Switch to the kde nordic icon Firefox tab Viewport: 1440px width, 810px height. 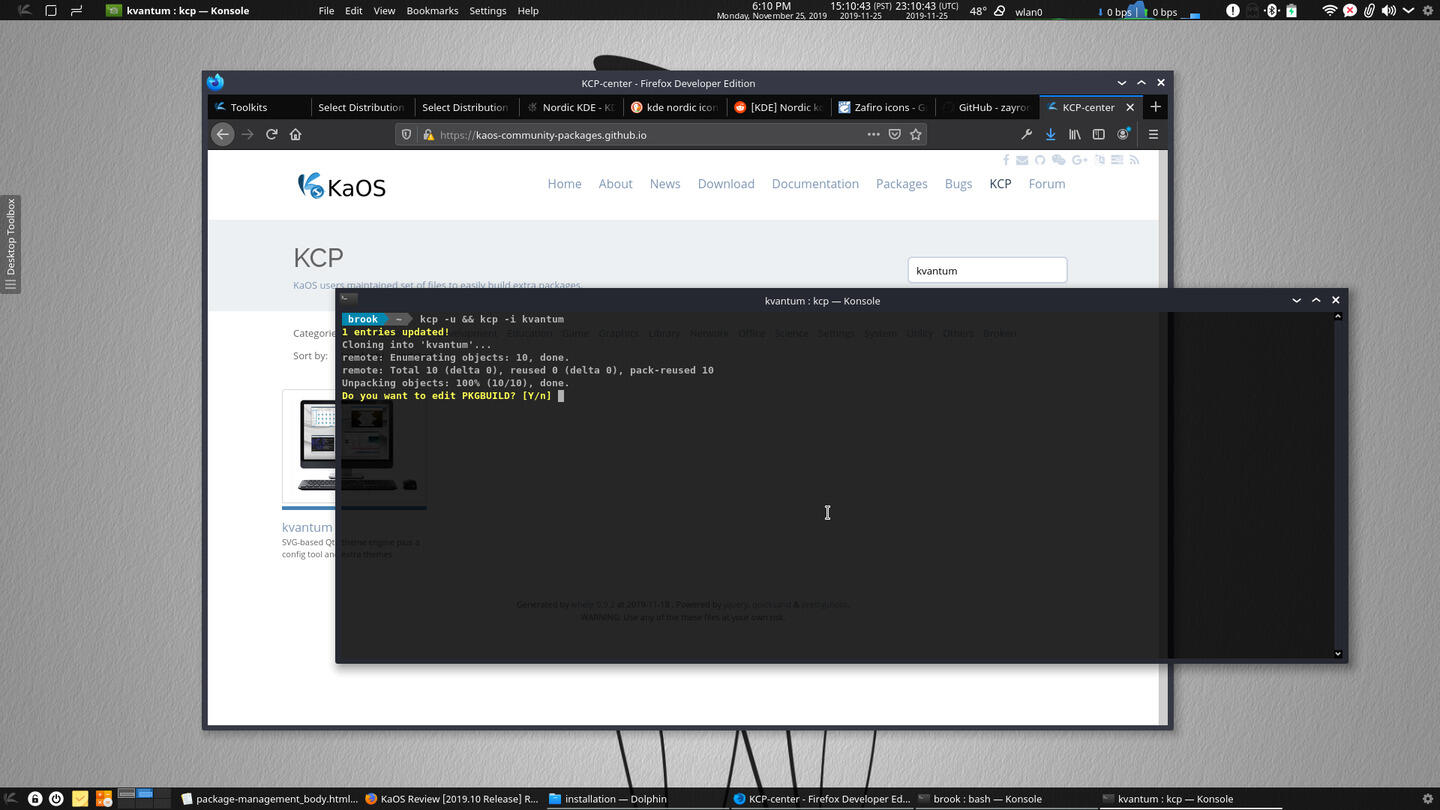[674, 107]
